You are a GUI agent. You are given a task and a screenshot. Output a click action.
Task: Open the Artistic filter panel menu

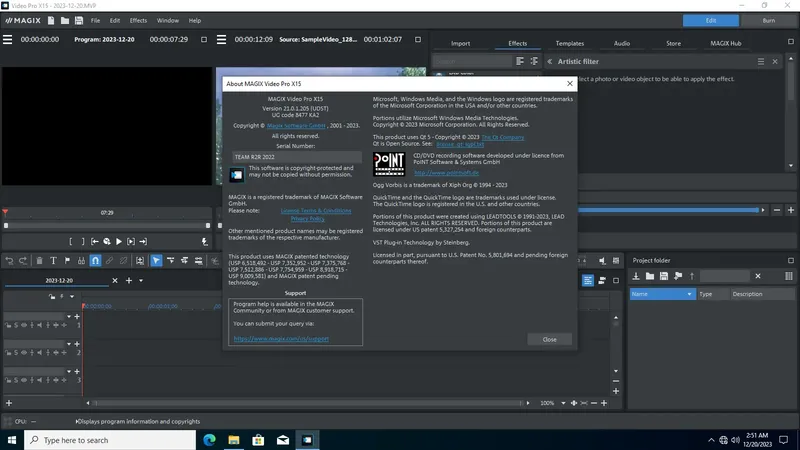(761, 61)
